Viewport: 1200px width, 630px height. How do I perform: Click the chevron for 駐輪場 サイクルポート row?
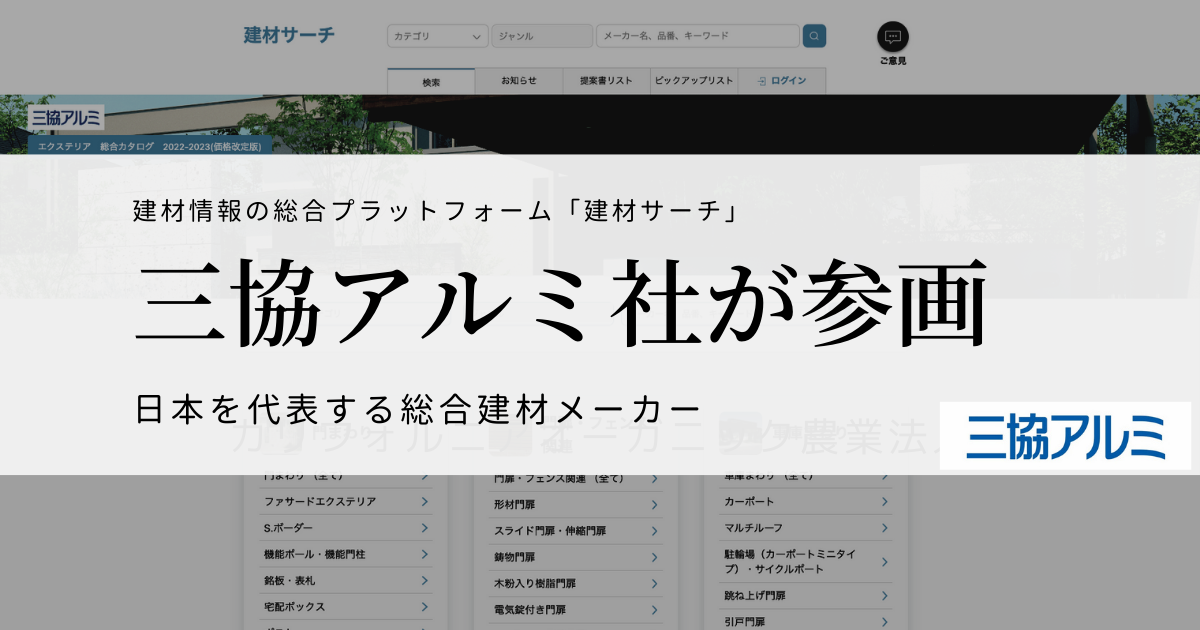tap(885, 561)
